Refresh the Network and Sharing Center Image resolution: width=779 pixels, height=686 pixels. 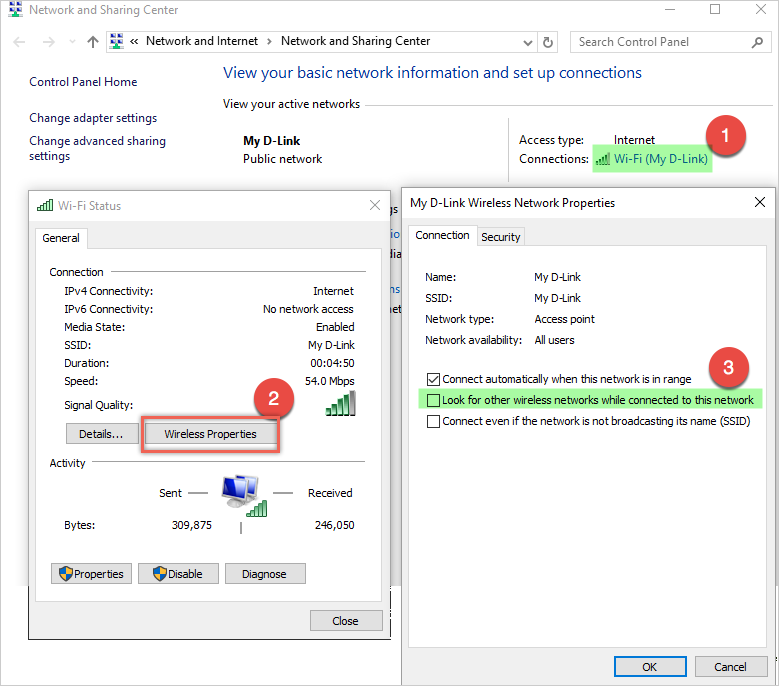[548, 42]
